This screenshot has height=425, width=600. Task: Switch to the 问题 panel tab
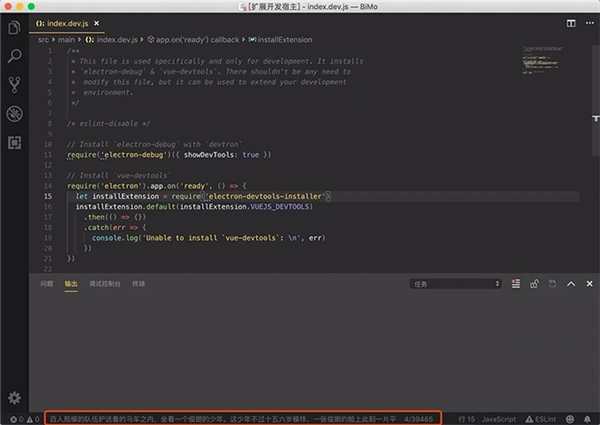46,284
